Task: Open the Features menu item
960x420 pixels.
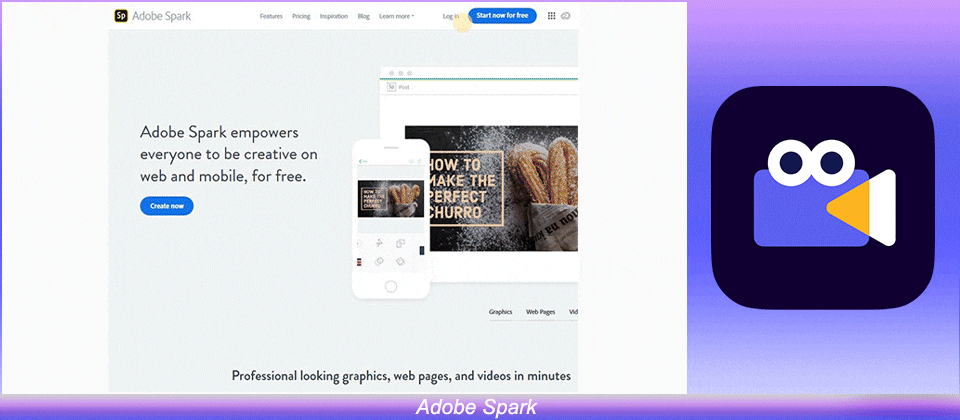Action: [271, 17]
